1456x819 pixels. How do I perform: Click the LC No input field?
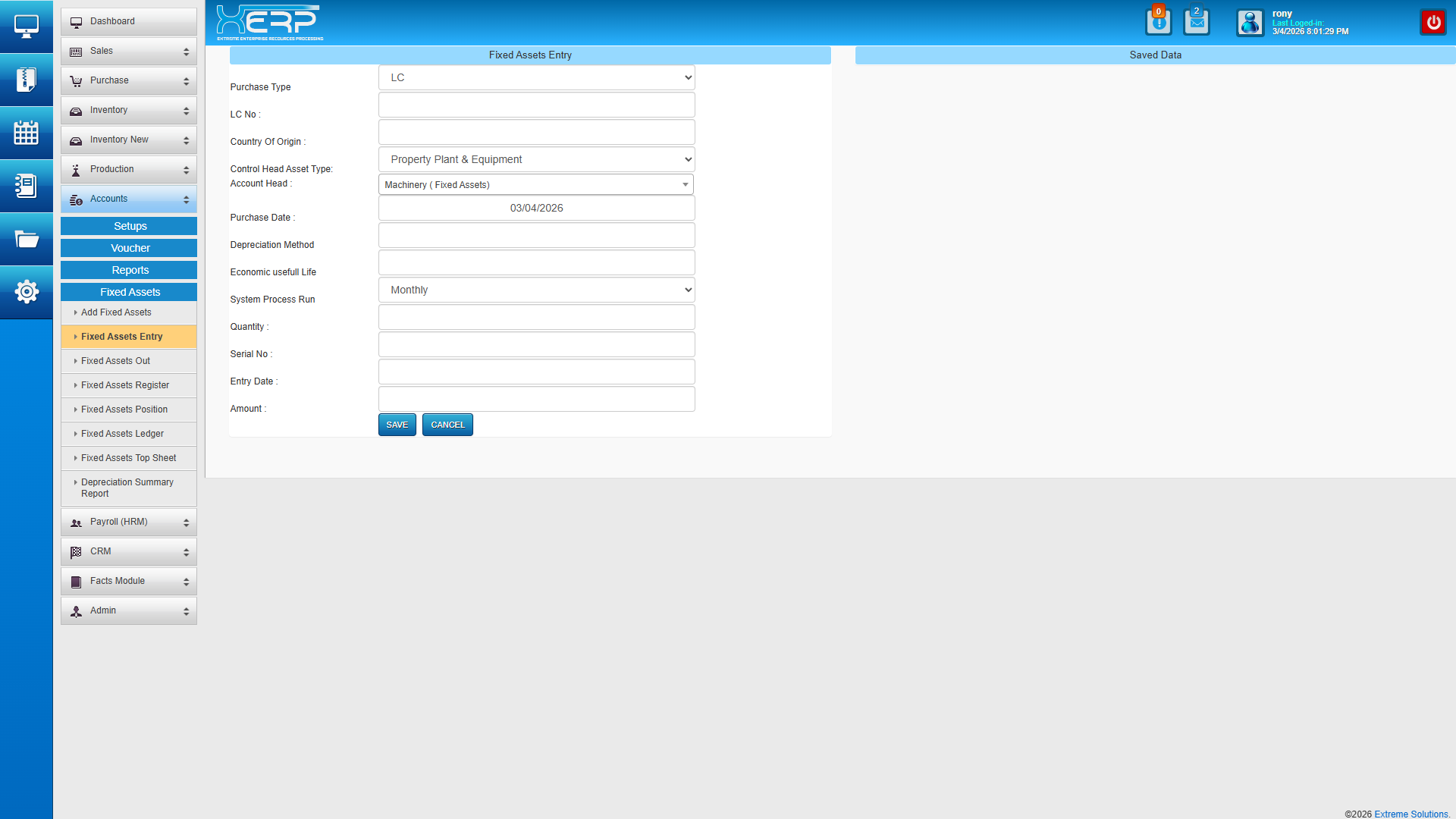click(536, 105)
